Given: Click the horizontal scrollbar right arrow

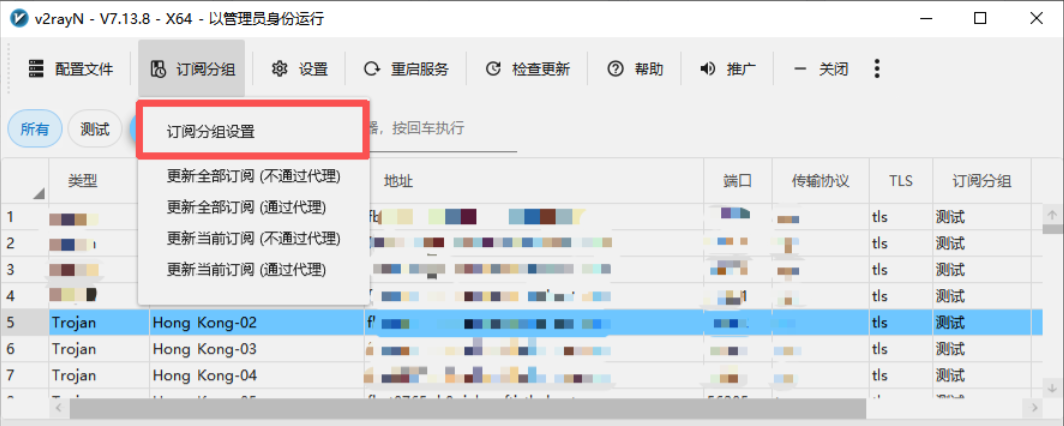Looking at the screenshot, I should (x=1035, y=408).
